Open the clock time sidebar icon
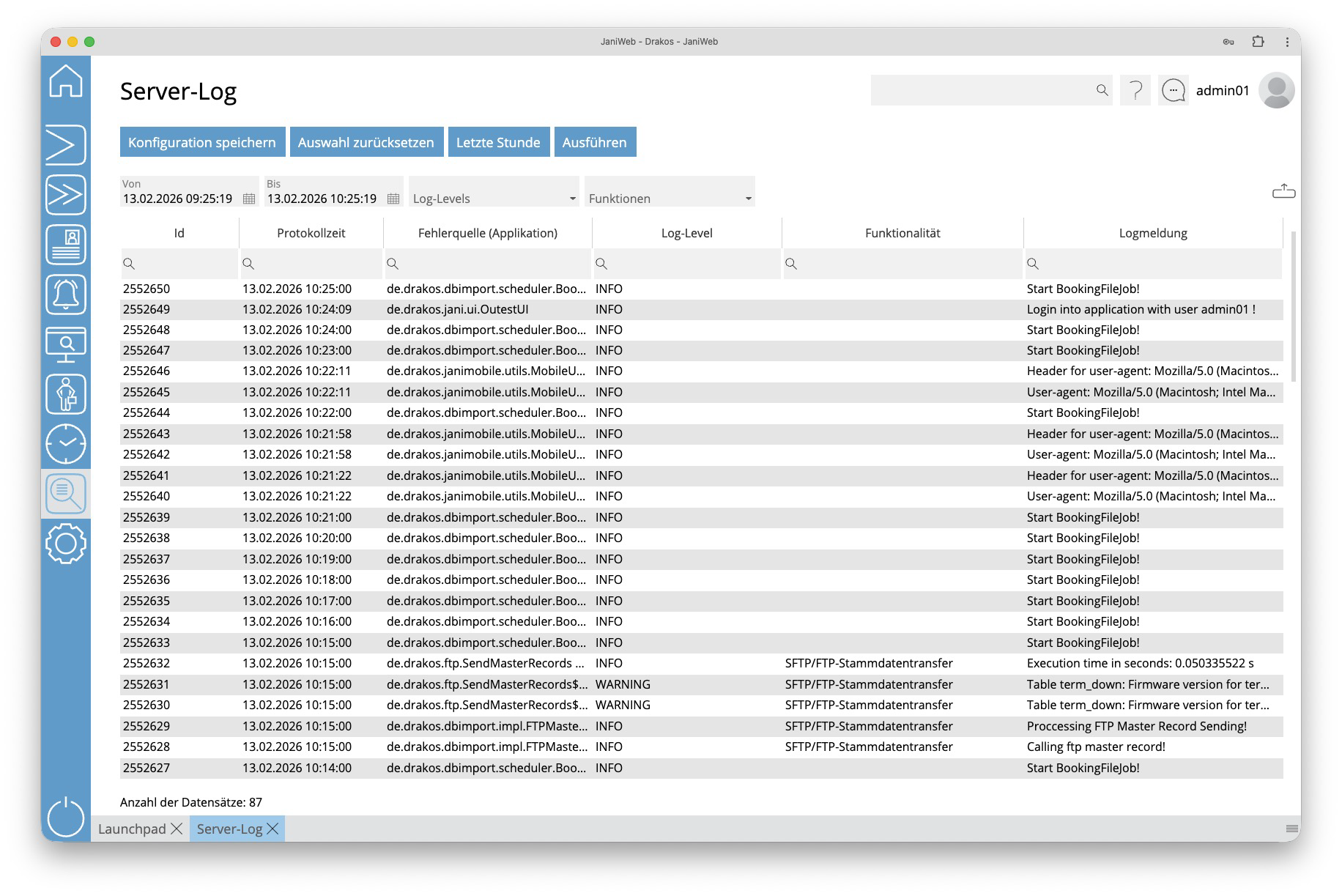 coord(66,444)
